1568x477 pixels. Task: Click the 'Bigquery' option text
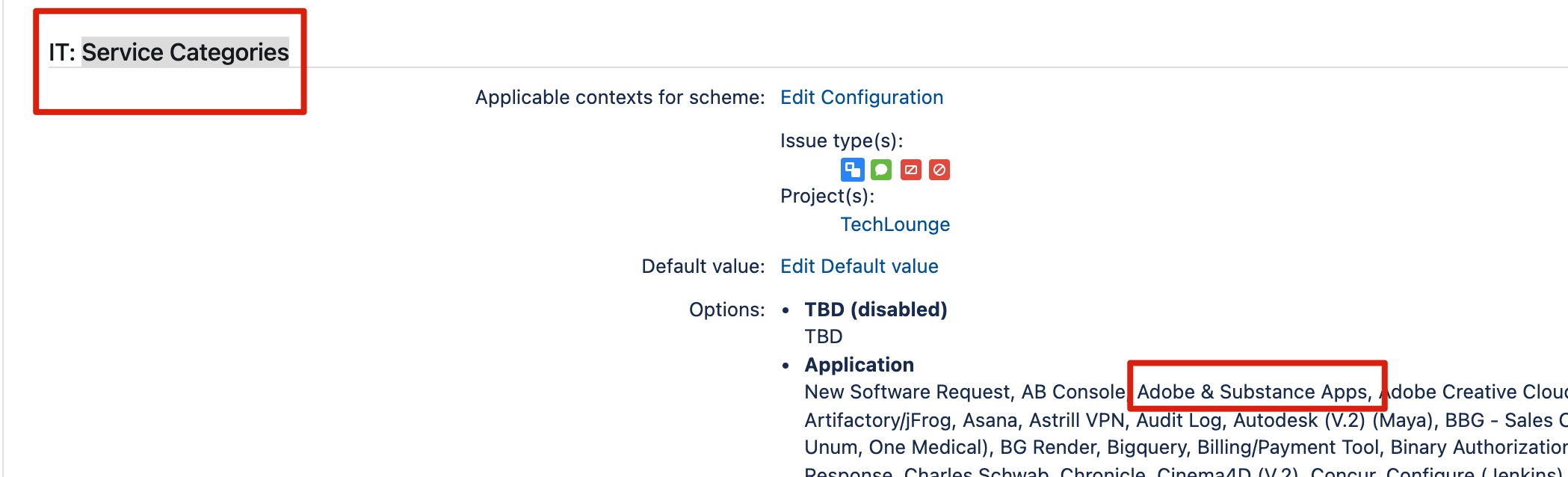click(1146, 447)
